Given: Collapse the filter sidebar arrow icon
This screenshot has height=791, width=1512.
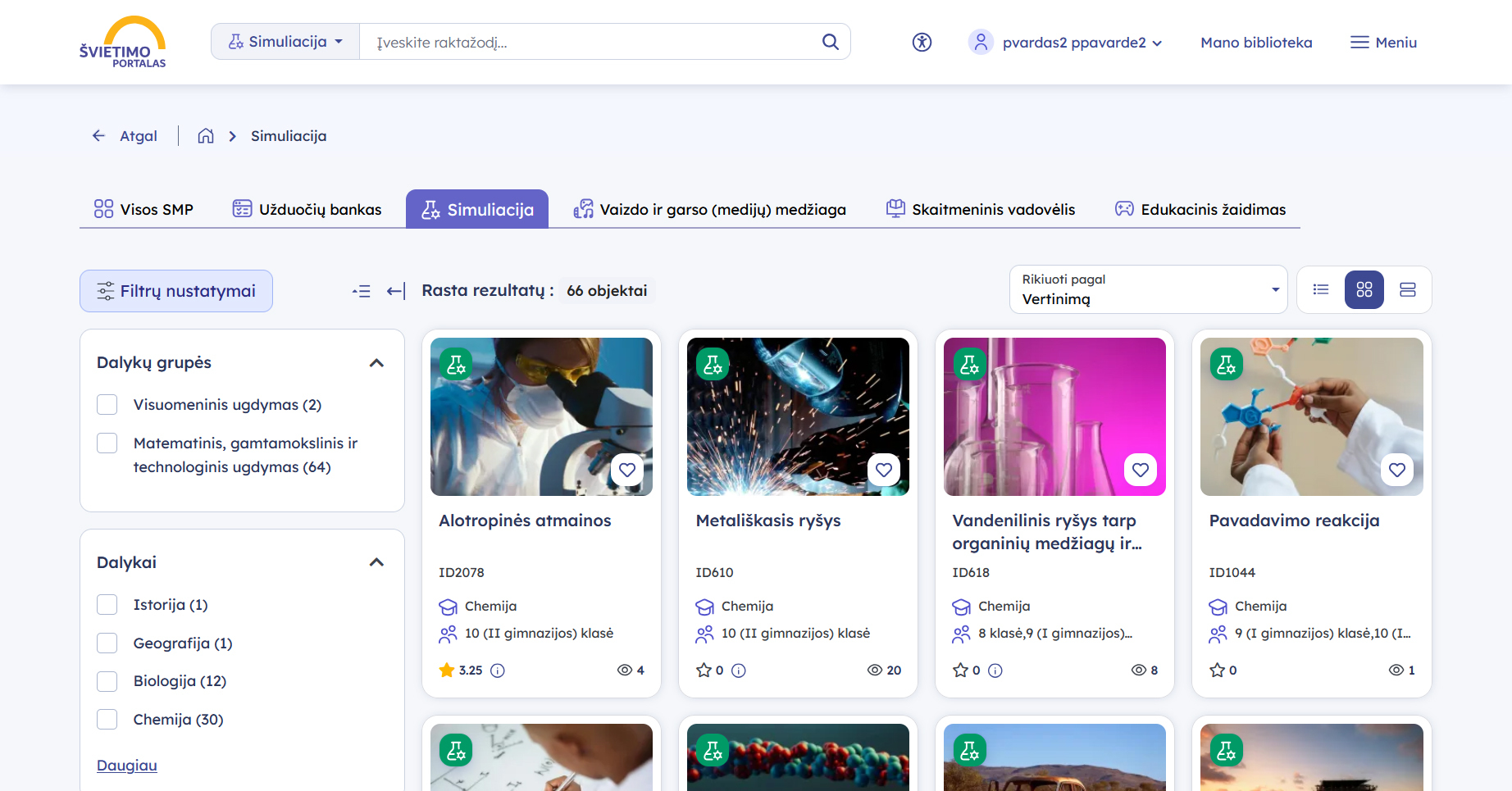Looking at the screenshot, I should [396, 291].
